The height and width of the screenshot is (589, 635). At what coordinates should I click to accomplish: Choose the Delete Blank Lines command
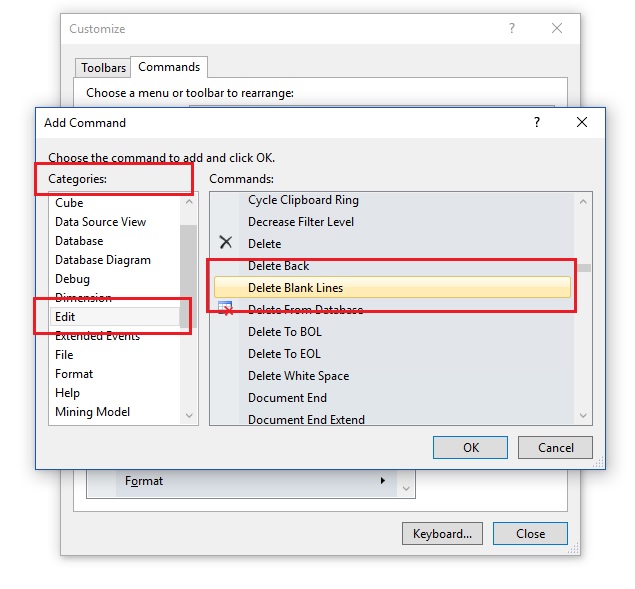tap(392, 288)
